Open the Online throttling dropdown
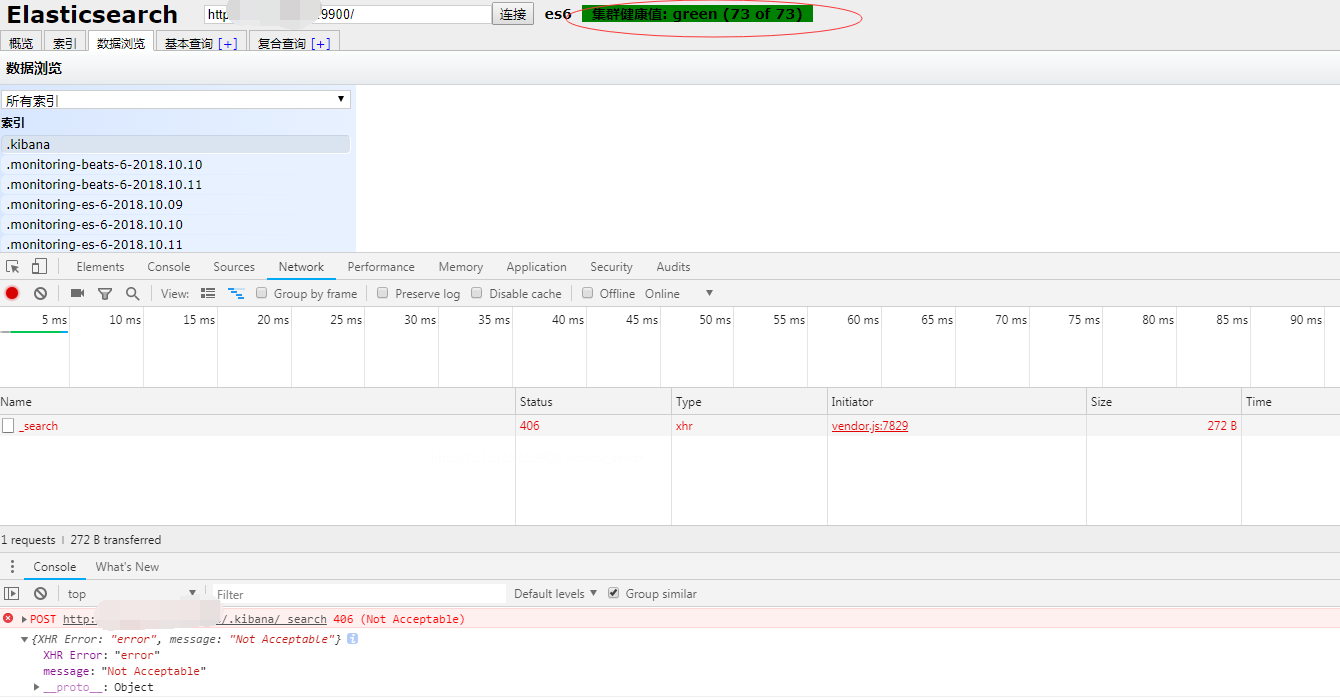Screen dimensions: 1340x700 679,293
